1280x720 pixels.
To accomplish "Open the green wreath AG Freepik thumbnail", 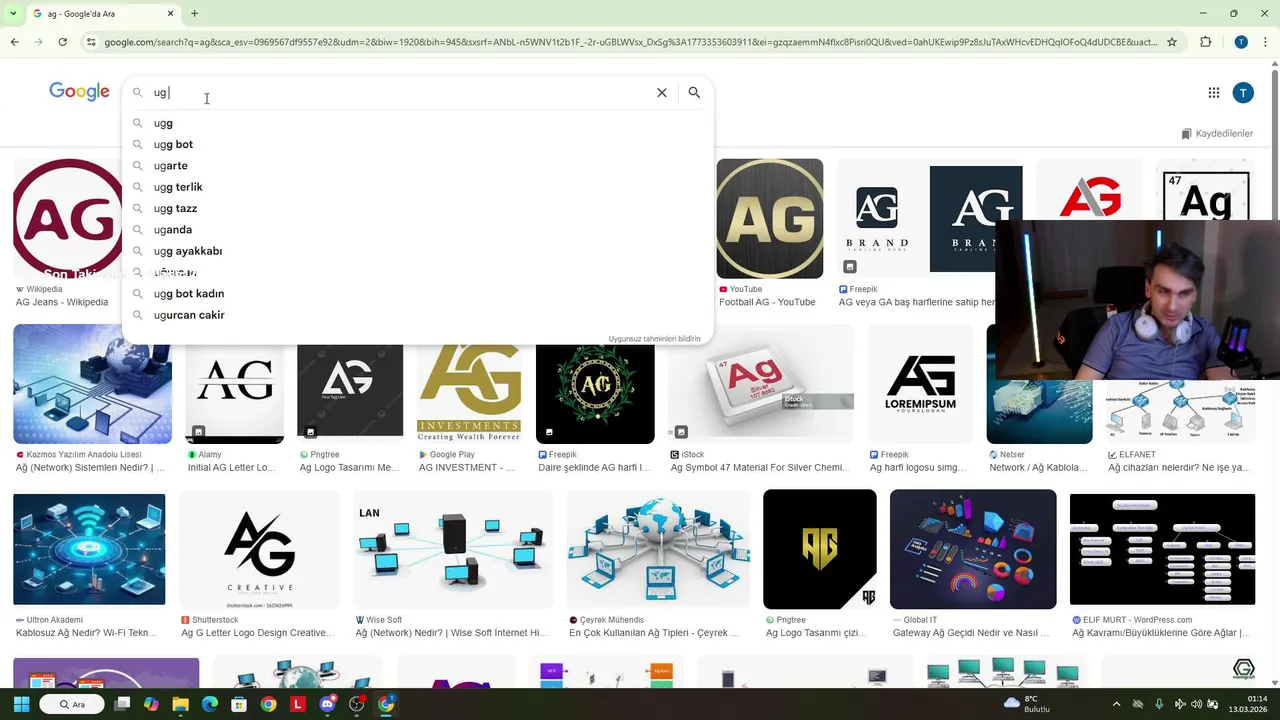I will (595, 392).
